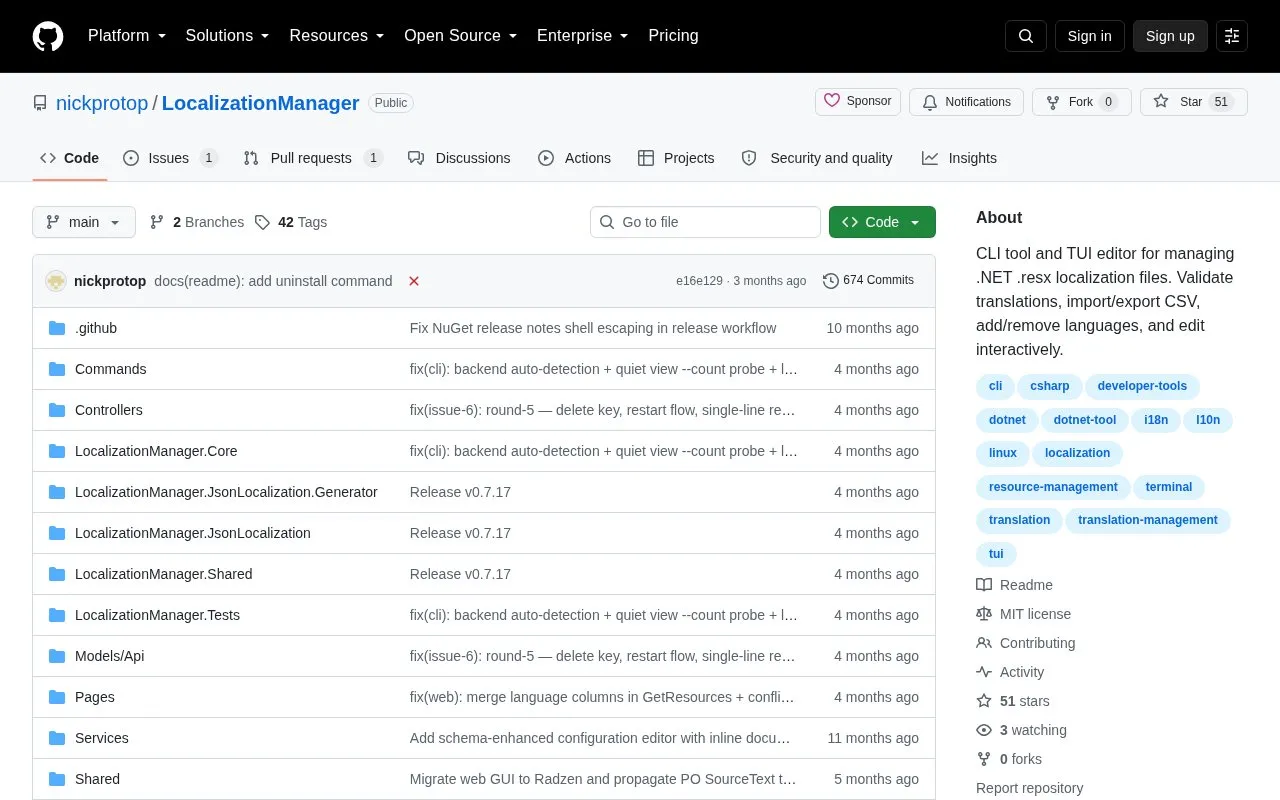Screen dimensions: 1280x800
Task: Switch to the Issues tab
Action: pyautogui.click(x=170, y=158)
